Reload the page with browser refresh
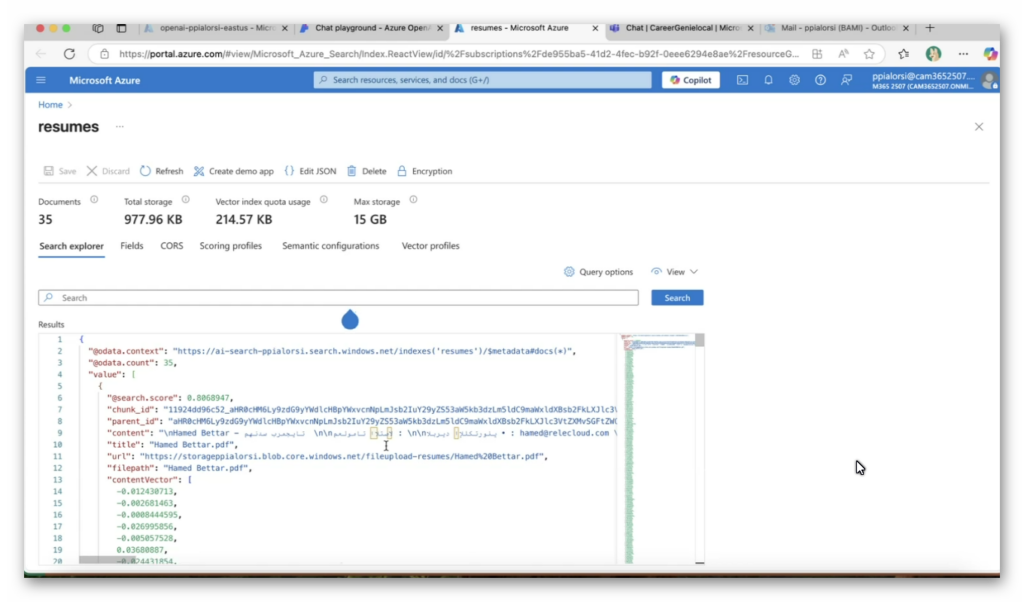Screen dimensions: 1024x602 pyautogui.click(x=69, y=54)
